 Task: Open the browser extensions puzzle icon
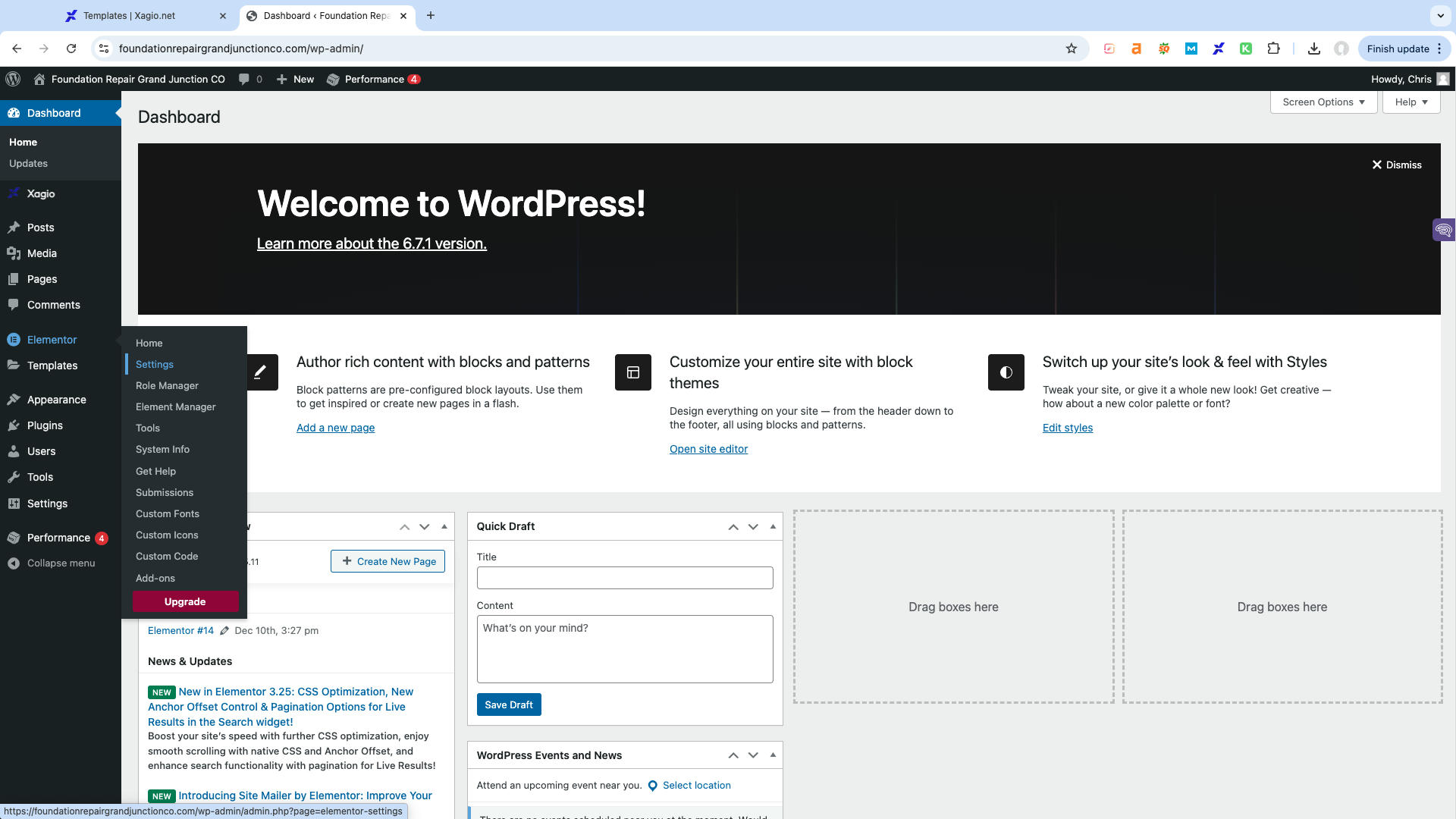click(1273, 49)
